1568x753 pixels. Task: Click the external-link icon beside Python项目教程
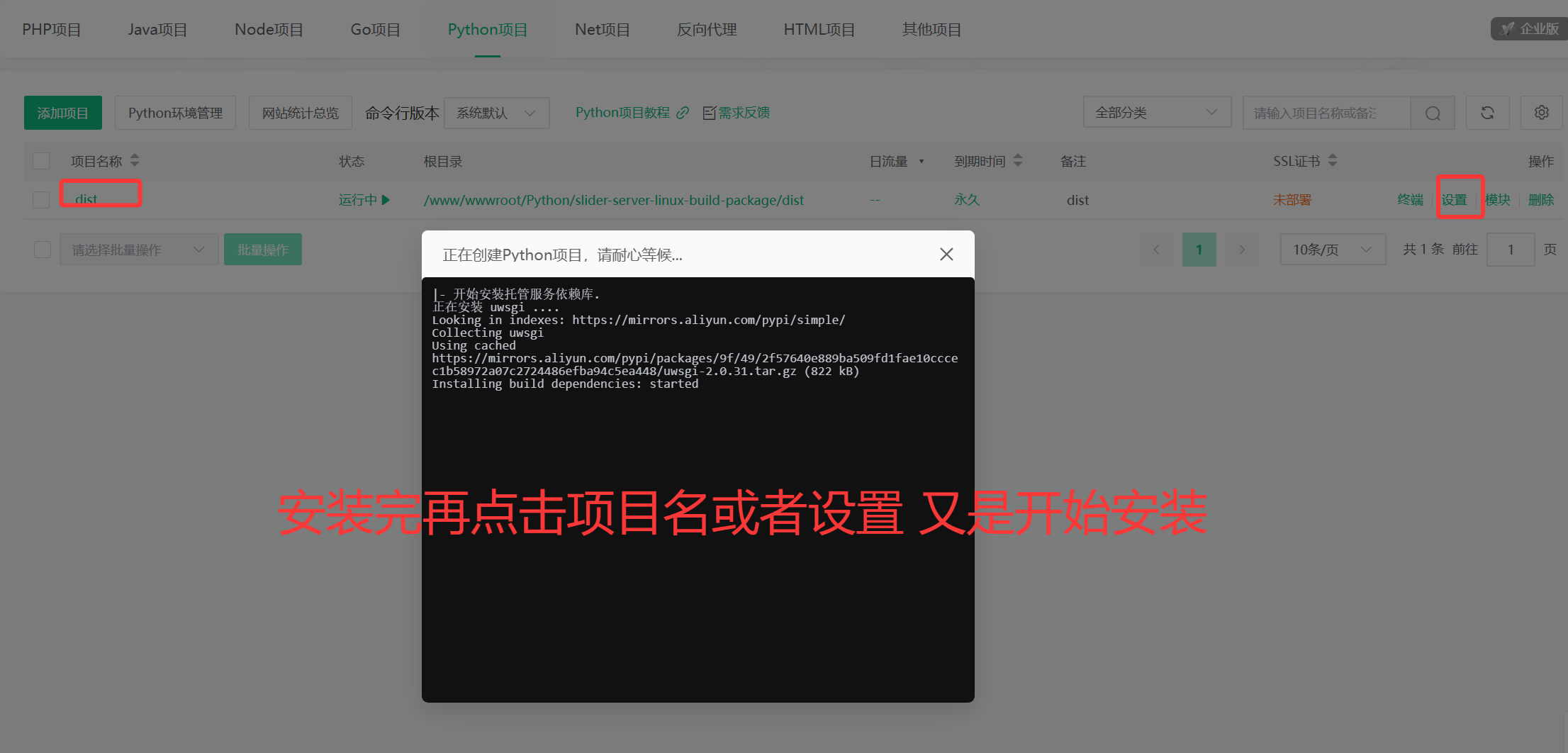point(683,113)
